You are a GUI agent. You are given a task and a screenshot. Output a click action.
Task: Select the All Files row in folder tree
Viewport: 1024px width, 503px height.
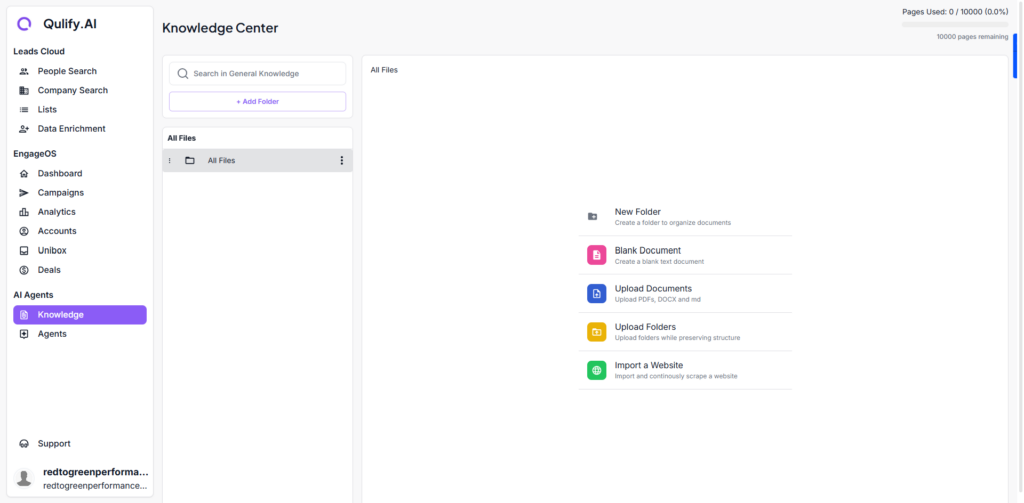[257, 161]
